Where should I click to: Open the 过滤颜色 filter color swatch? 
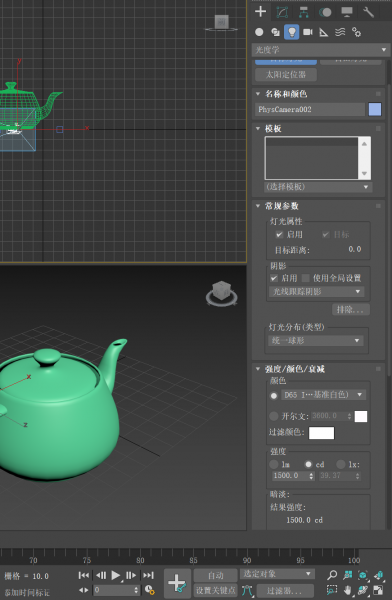click(321, 433)
